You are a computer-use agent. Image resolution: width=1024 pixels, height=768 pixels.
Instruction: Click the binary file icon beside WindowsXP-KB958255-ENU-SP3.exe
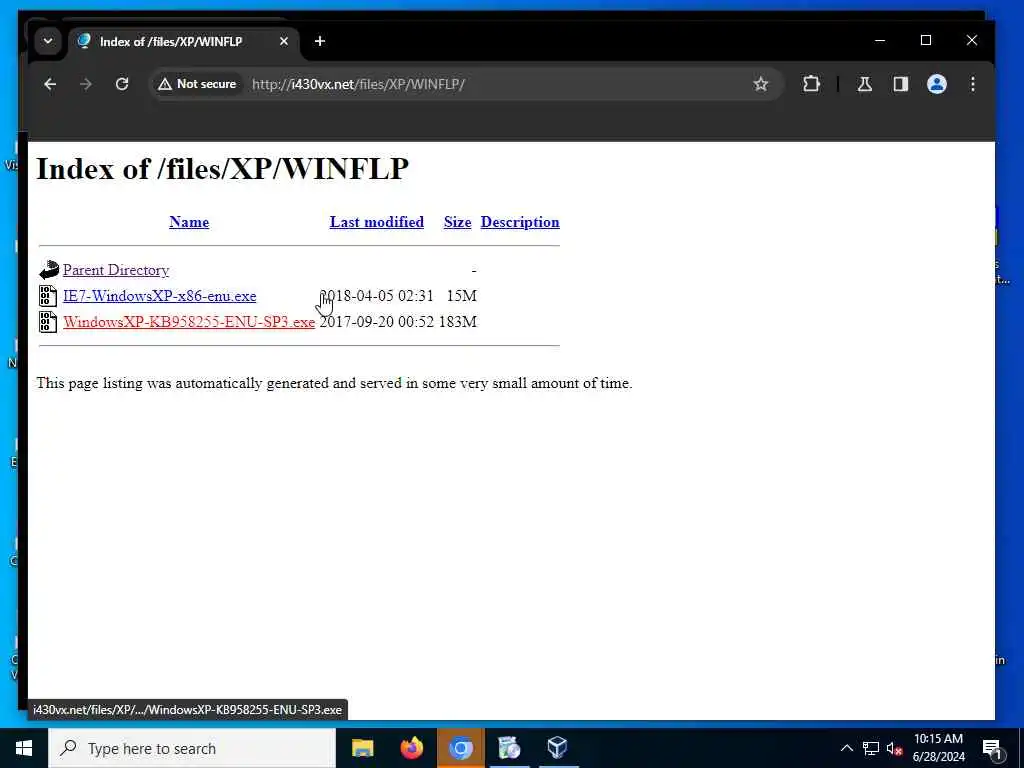click(48, 322)
